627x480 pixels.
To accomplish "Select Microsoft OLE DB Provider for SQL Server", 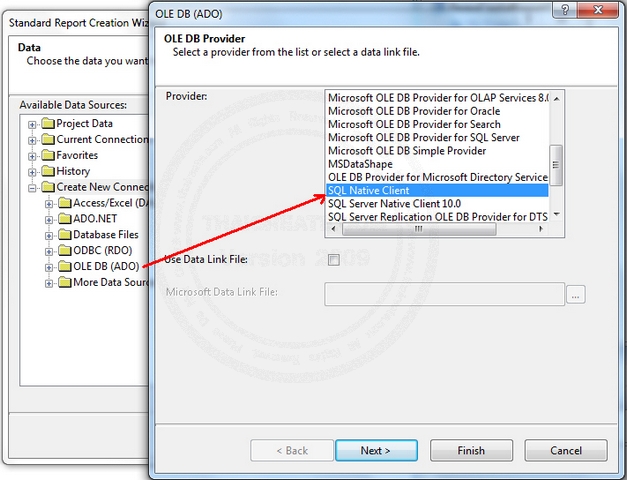I will pos(437,138).
